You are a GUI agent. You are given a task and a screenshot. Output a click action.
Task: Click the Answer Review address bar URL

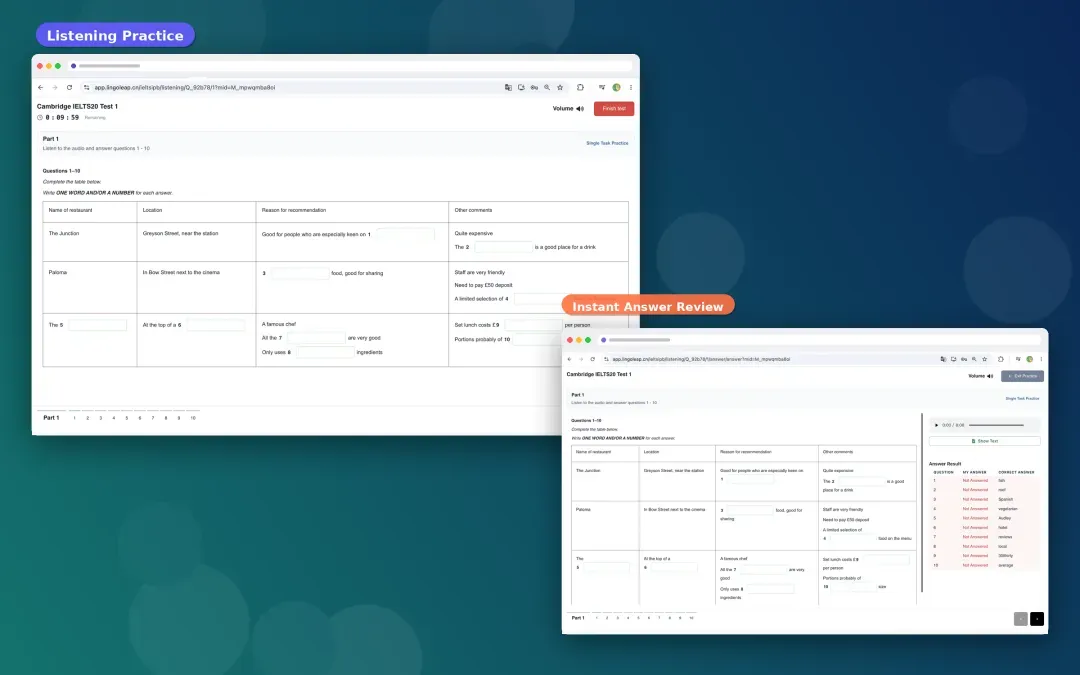[x=701, y=359]
